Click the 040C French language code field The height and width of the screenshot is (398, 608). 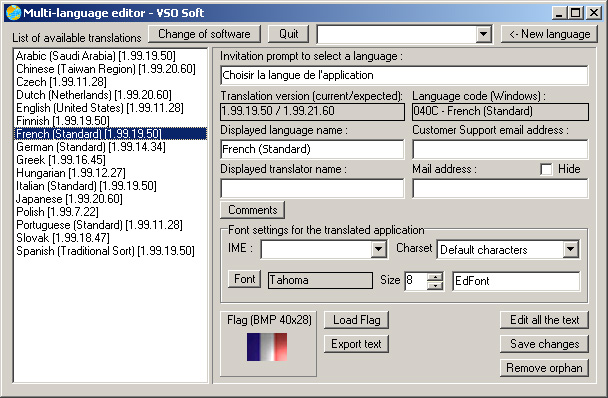click(x=500, y=111)
